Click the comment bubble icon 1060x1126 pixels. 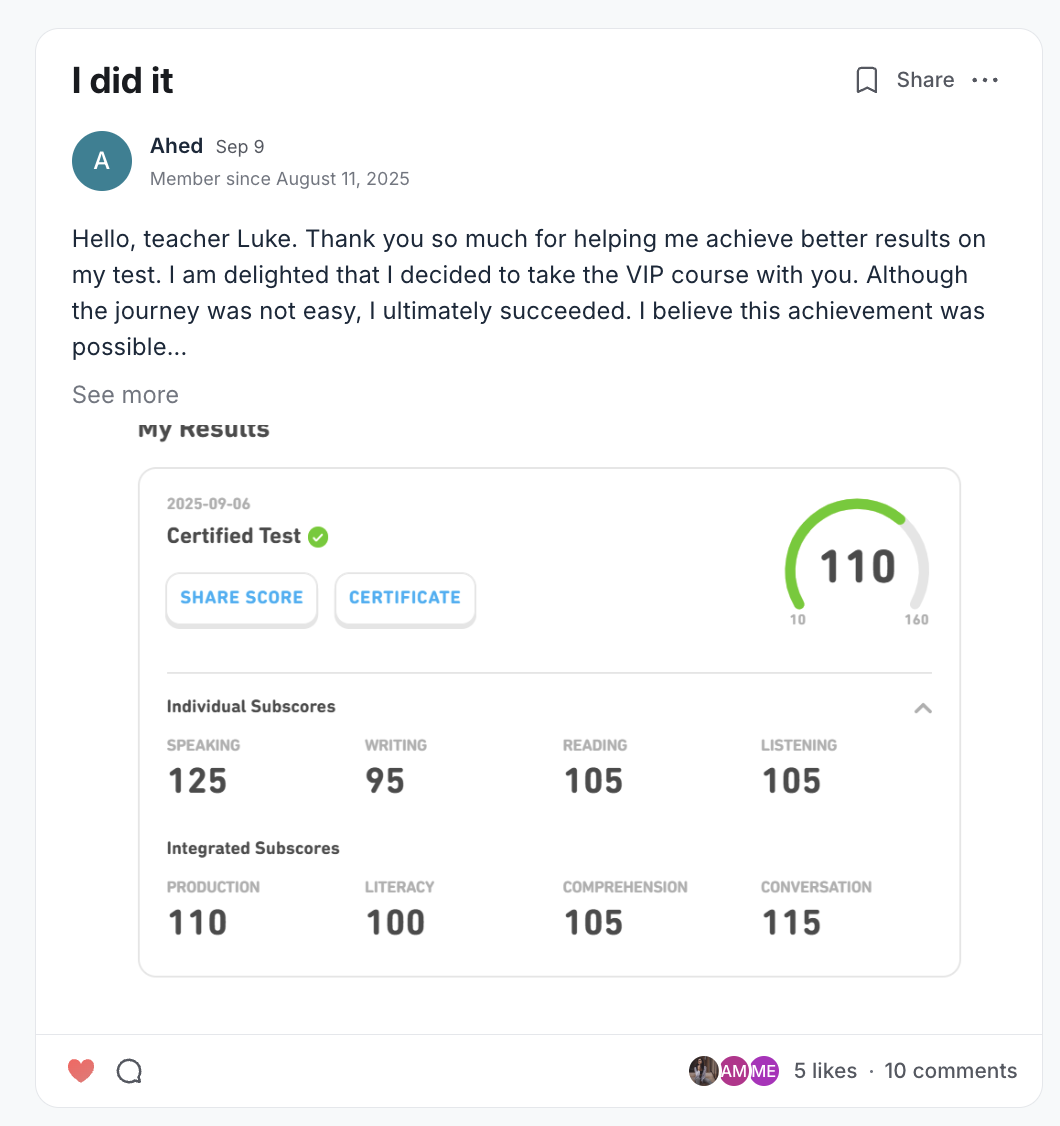(129, 1071)
